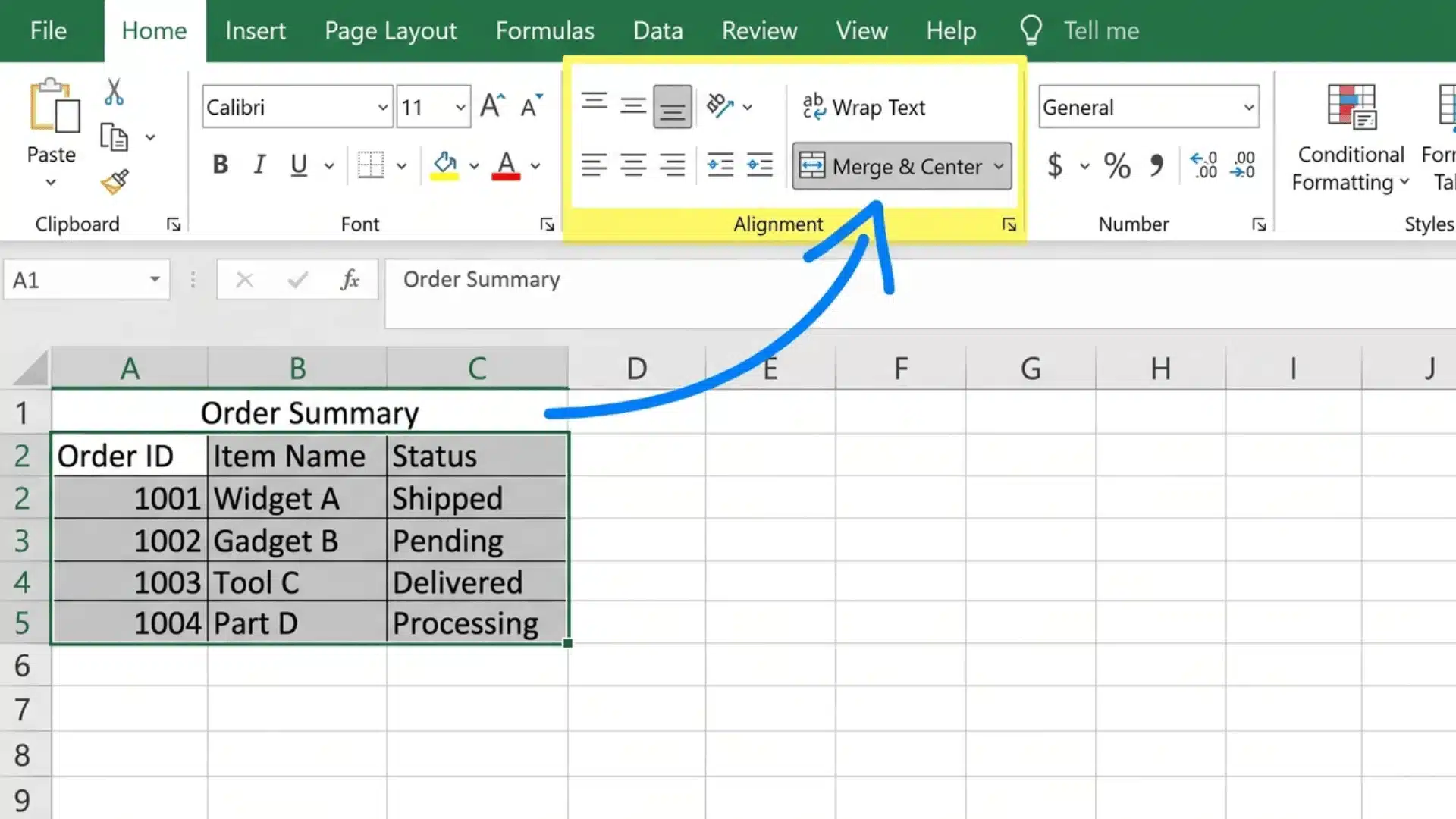Toggle Bold formatting
The image size is (1456, 819).
pos(220,165)
